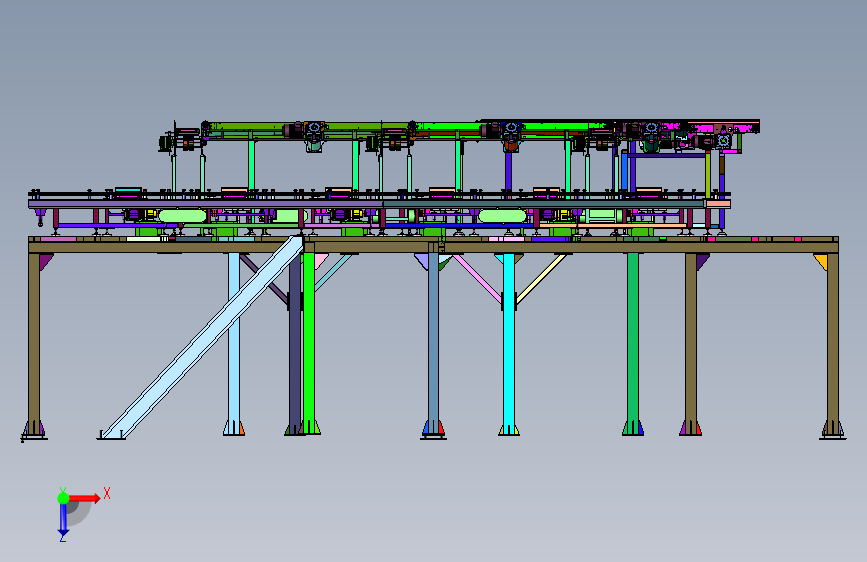The image size is (867, 562).
Task: Select the pink diagonal brace
Action: (477, 278)
